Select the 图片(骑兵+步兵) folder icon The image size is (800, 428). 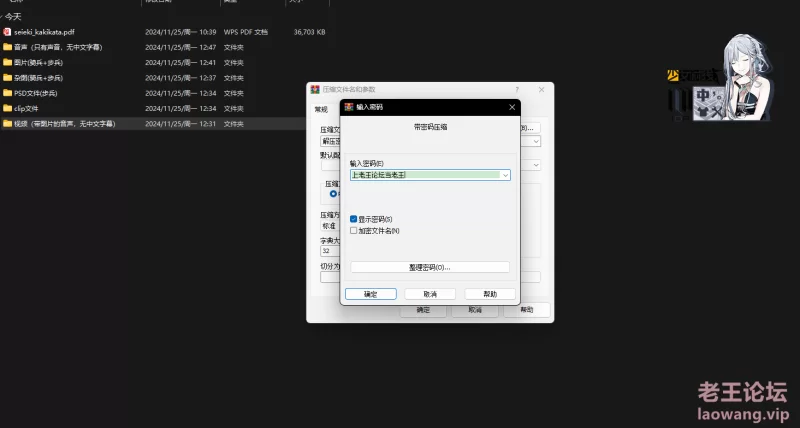7,62
